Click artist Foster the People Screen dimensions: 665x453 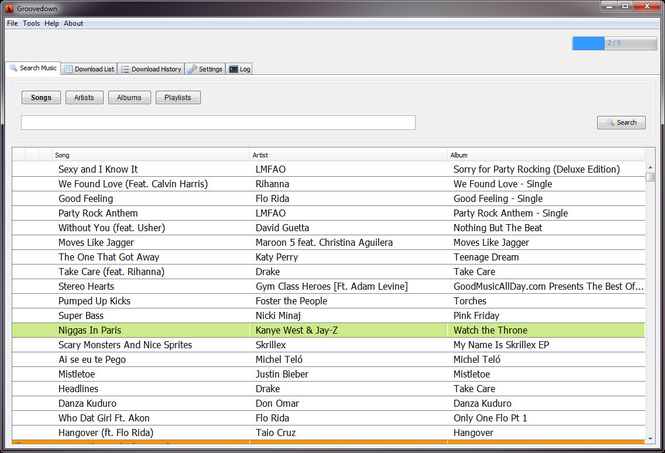tap(291, 301)
